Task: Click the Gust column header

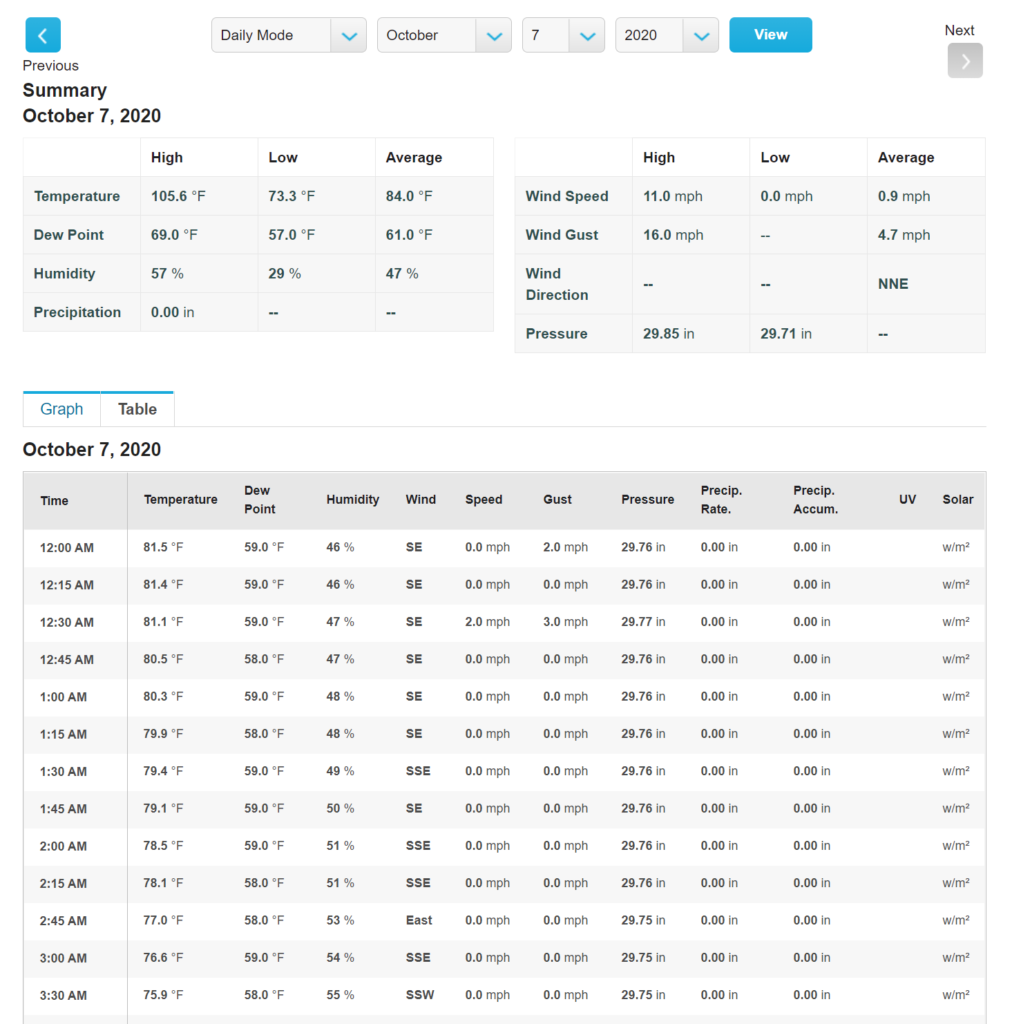Action: [x=557, y=500]
